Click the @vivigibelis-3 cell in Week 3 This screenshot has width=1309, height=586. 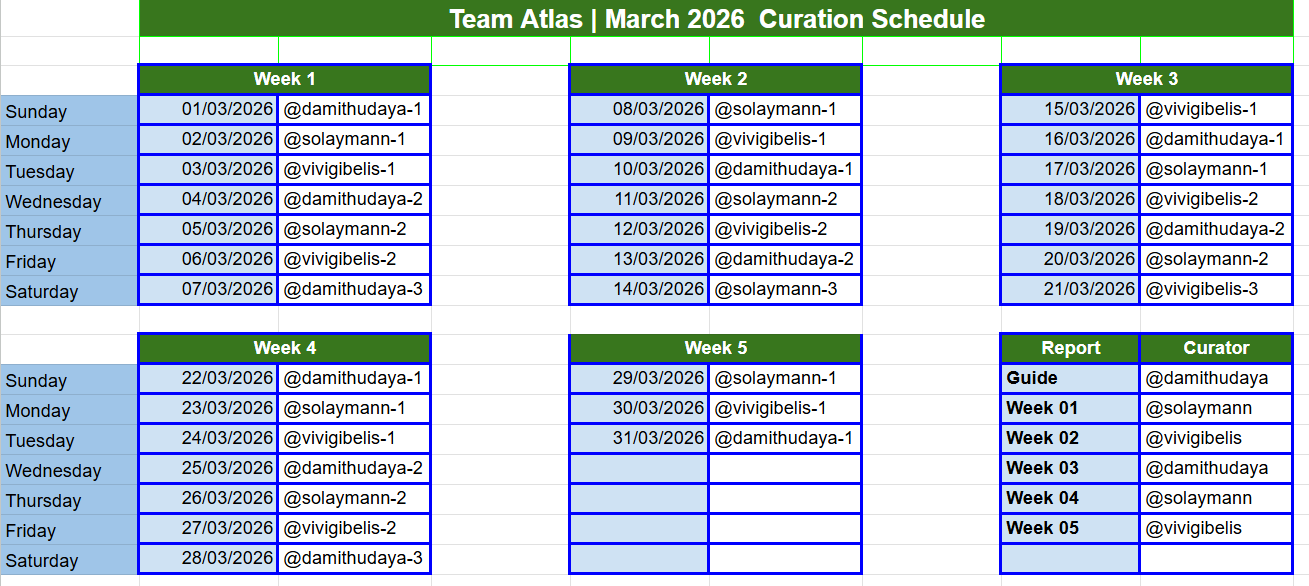[x=1216, y=290]
